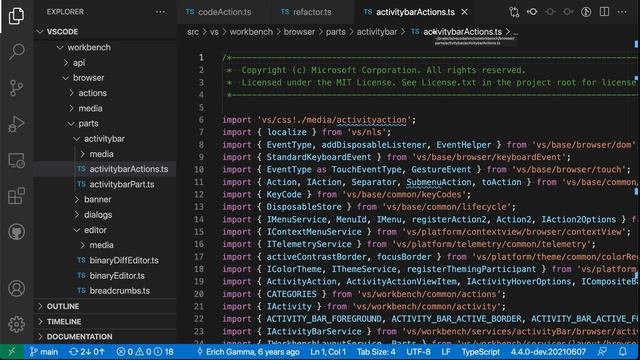The width and height of the screenshot is (640, 360).
Task: Click the Ln 1, Col 1 status item
Action: (x=328, y=351)
